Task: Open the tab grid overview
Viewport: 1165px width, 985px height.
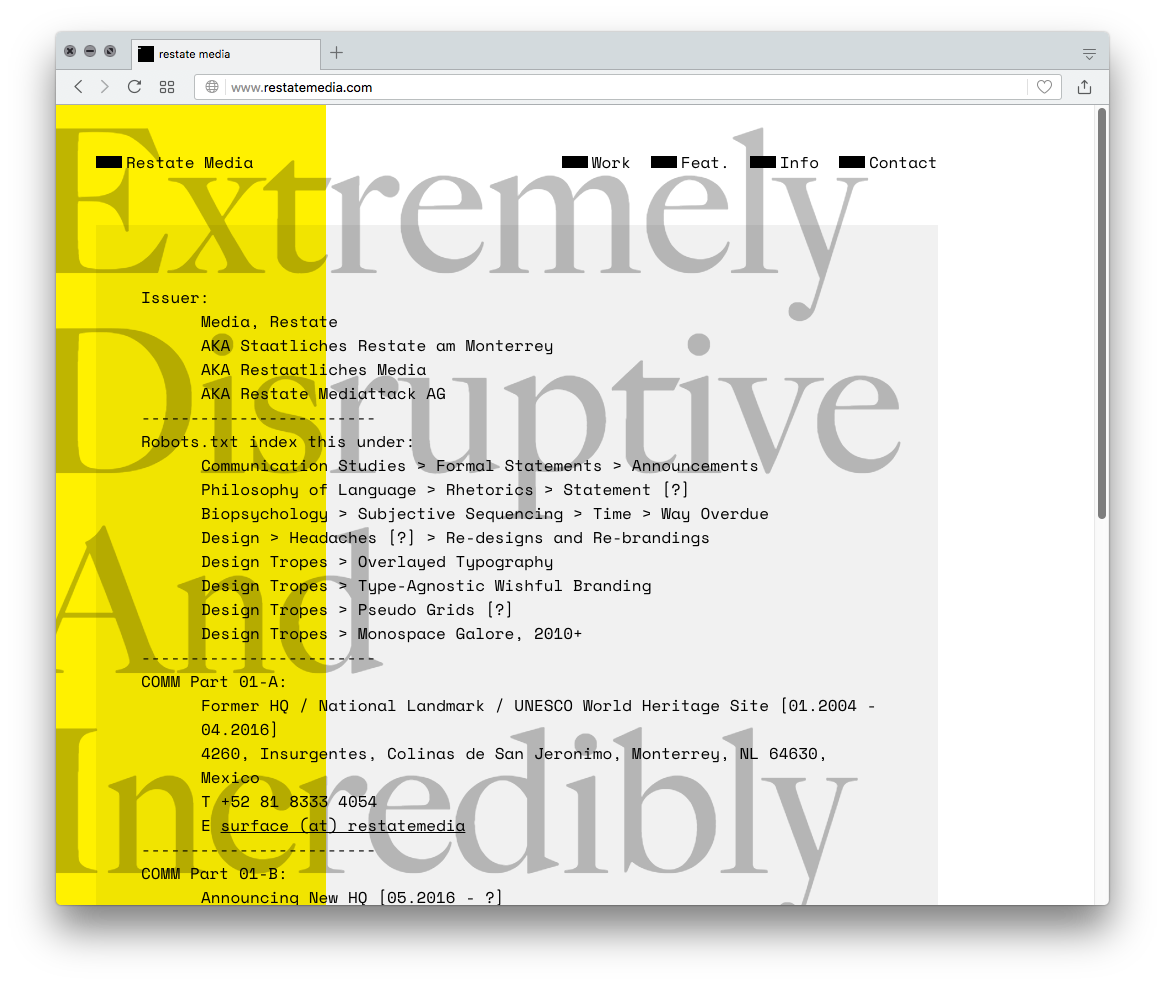Action: pos(167,87)
